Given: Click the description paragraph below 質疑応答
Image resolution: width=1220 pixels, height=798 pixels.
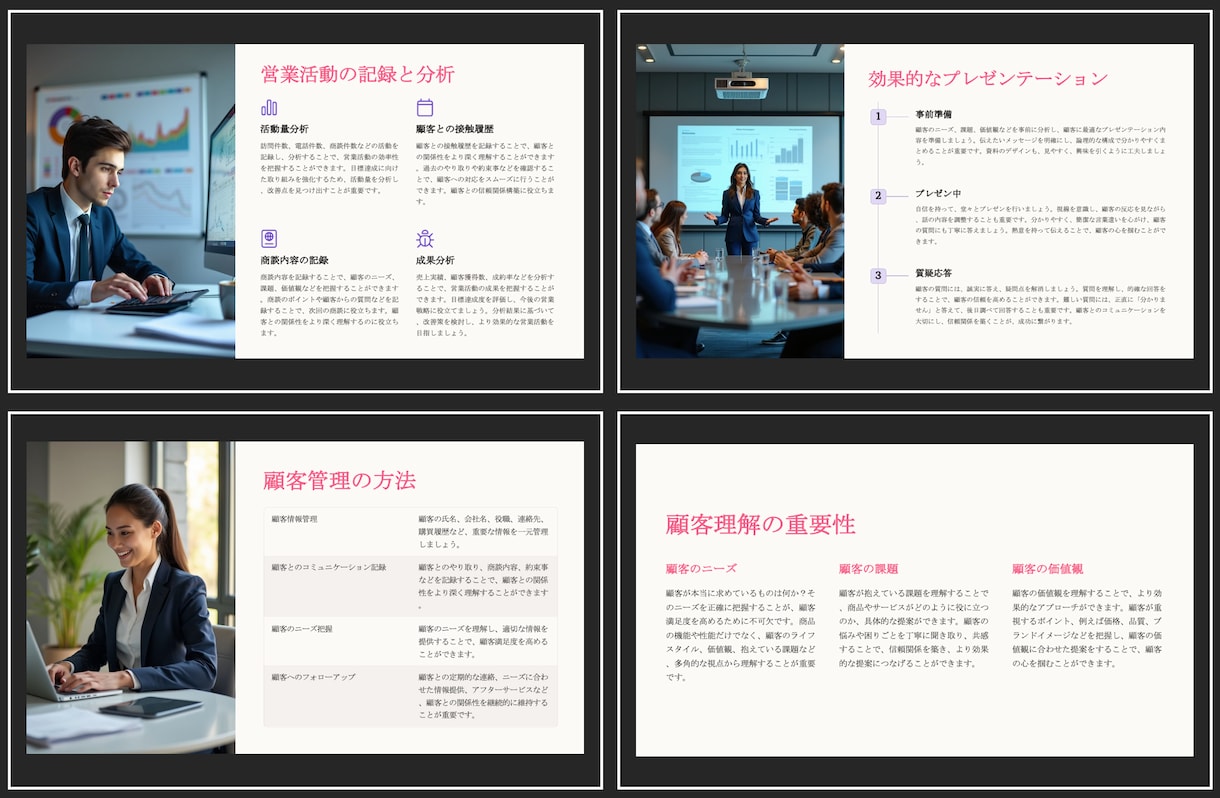Looking at the screenshot, I should click(x=1041, y=305).
